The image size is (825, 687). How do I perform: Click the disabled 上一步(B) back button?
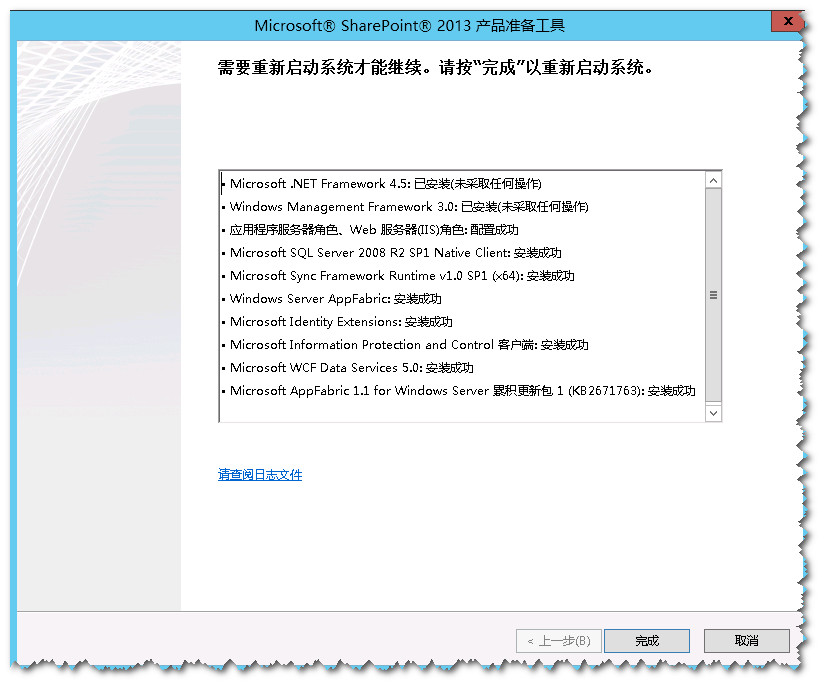click(x=558, y=641)
